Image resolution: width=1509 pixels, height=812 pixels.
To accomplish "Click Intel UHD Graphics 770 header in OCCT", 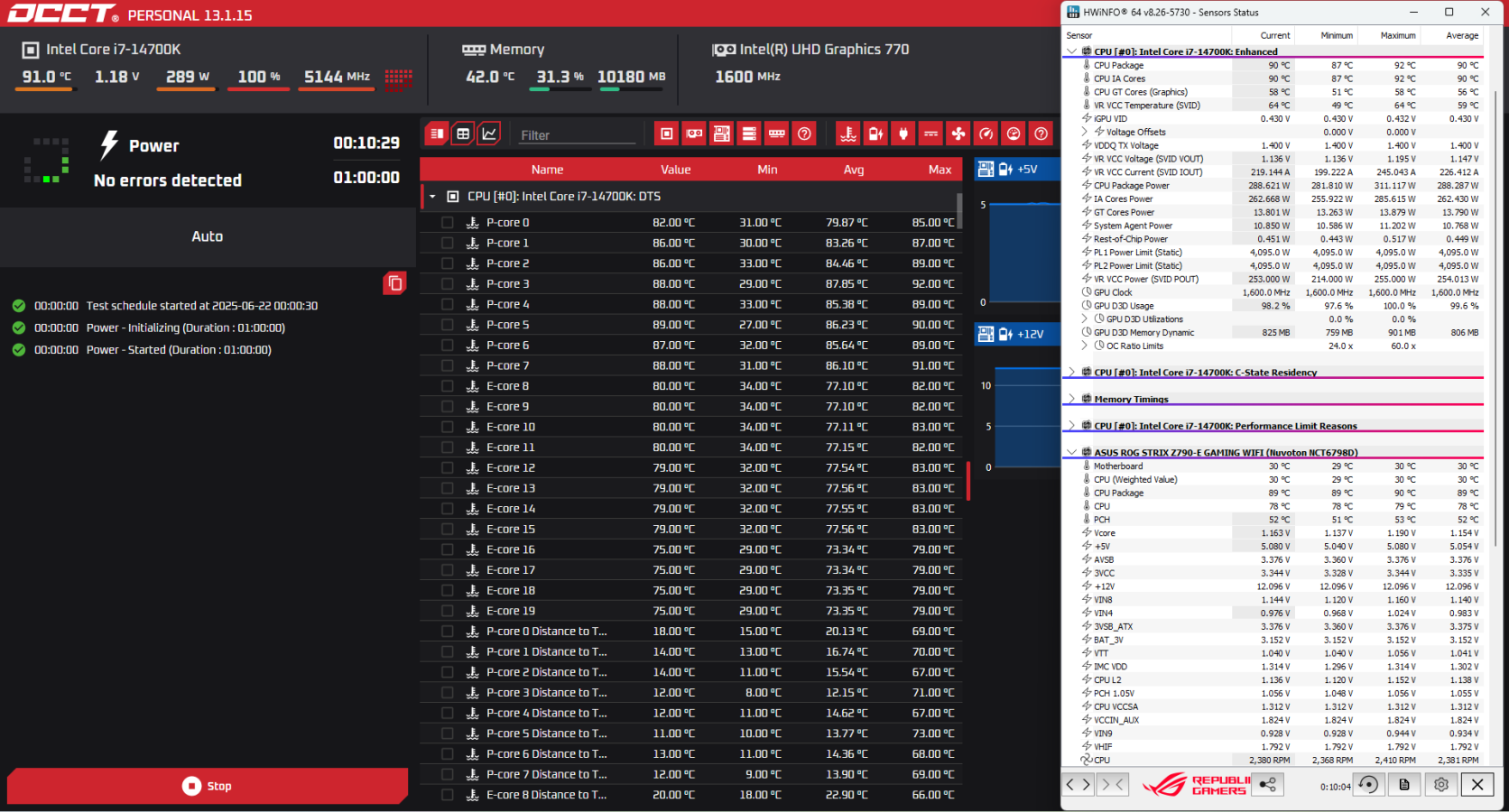I will click(810, 50).
